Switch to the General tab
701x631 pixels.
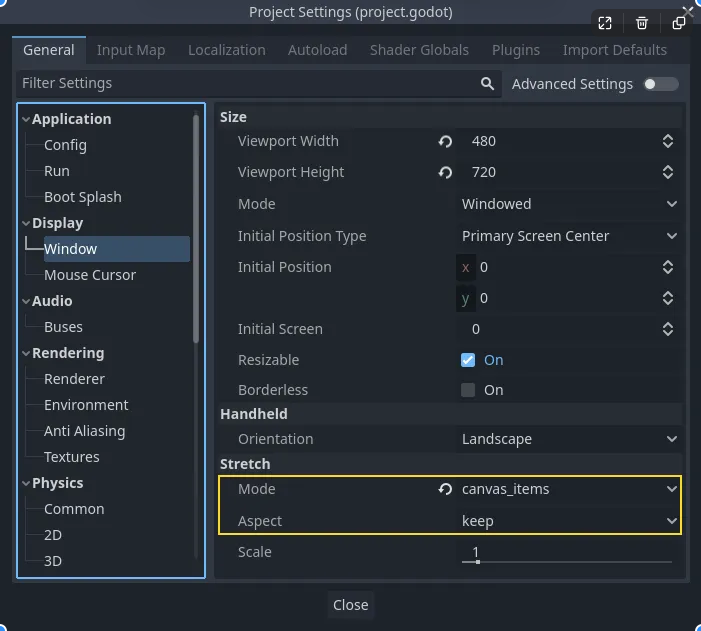tap(49, 50)
